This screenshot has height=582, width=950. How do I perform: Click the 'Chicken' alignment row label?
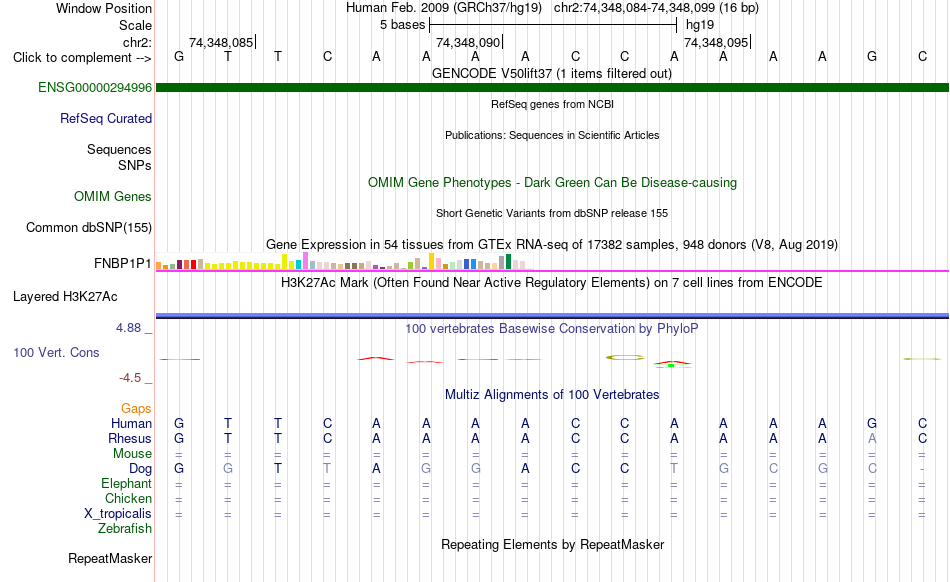pyautogui.click(x=128, y=498)
